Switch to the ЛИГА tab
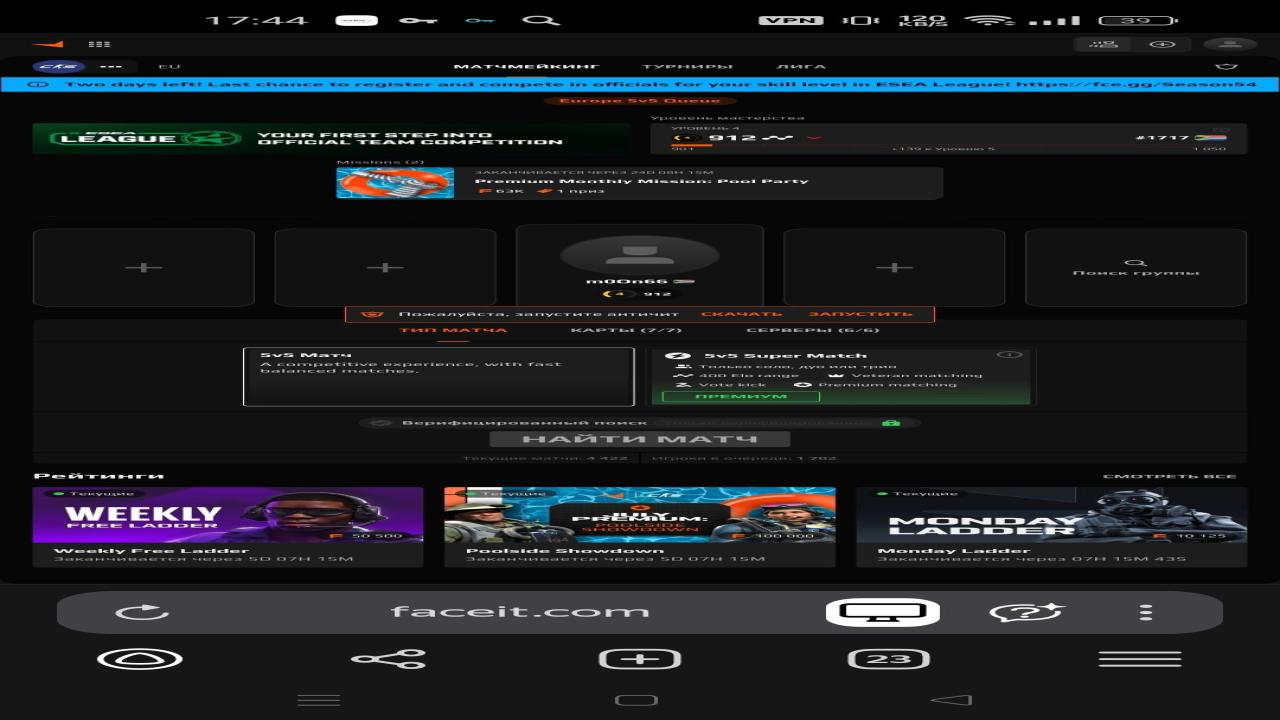Viewport: 1280px width, 720px height. (x=802, y=67)
